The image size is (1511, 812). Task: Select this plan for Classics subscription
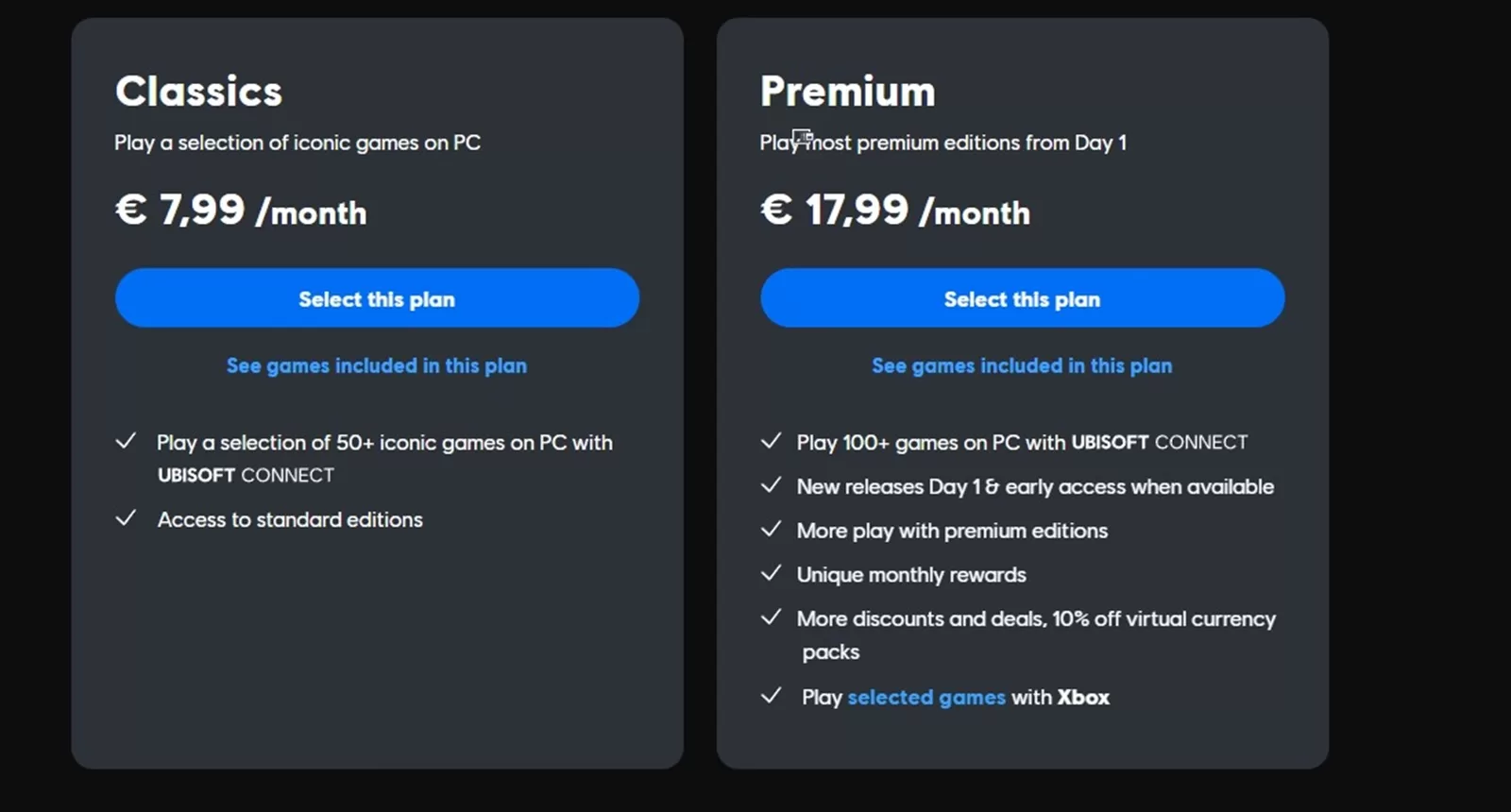(377, 298)
